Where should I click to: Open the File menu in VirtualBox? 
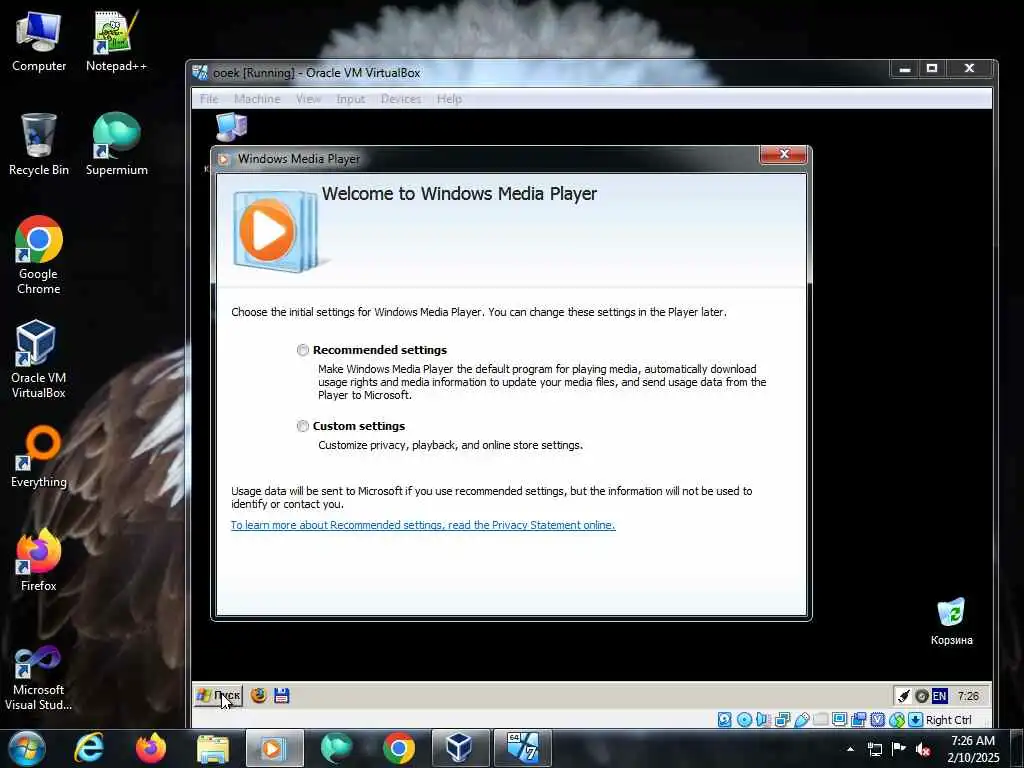(209, 99)
